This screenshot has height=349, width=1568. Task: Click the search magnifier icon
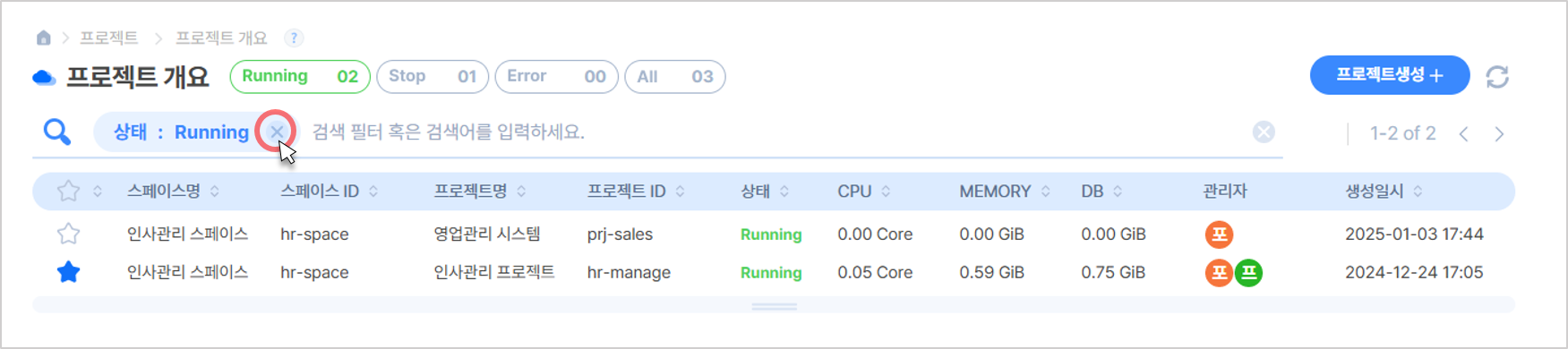pyautogui.click(x=57, y=132)
